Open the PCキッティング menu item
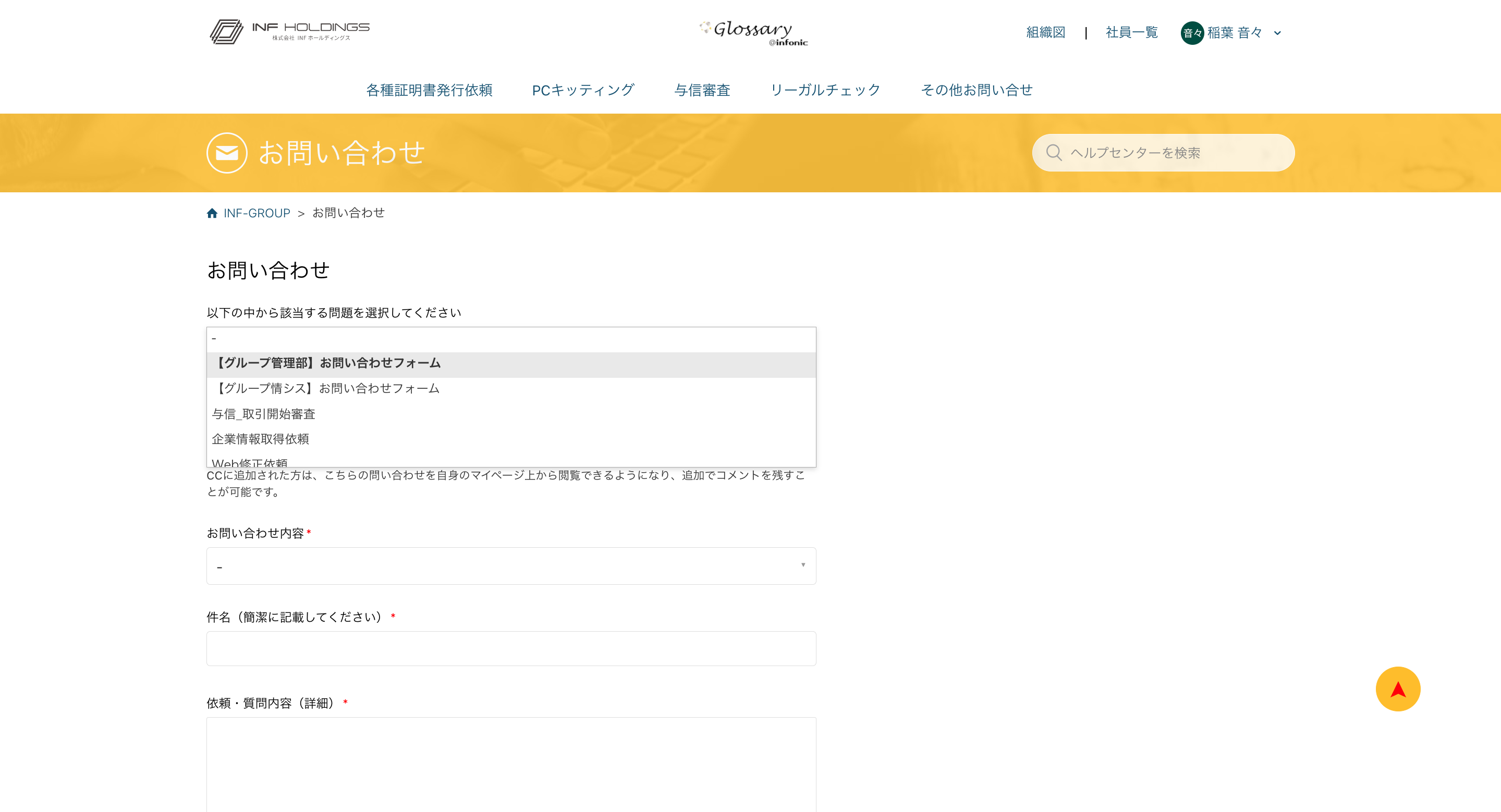This screenshot has width=1501, height=812. pyautogui.click(x=583, y=90)
